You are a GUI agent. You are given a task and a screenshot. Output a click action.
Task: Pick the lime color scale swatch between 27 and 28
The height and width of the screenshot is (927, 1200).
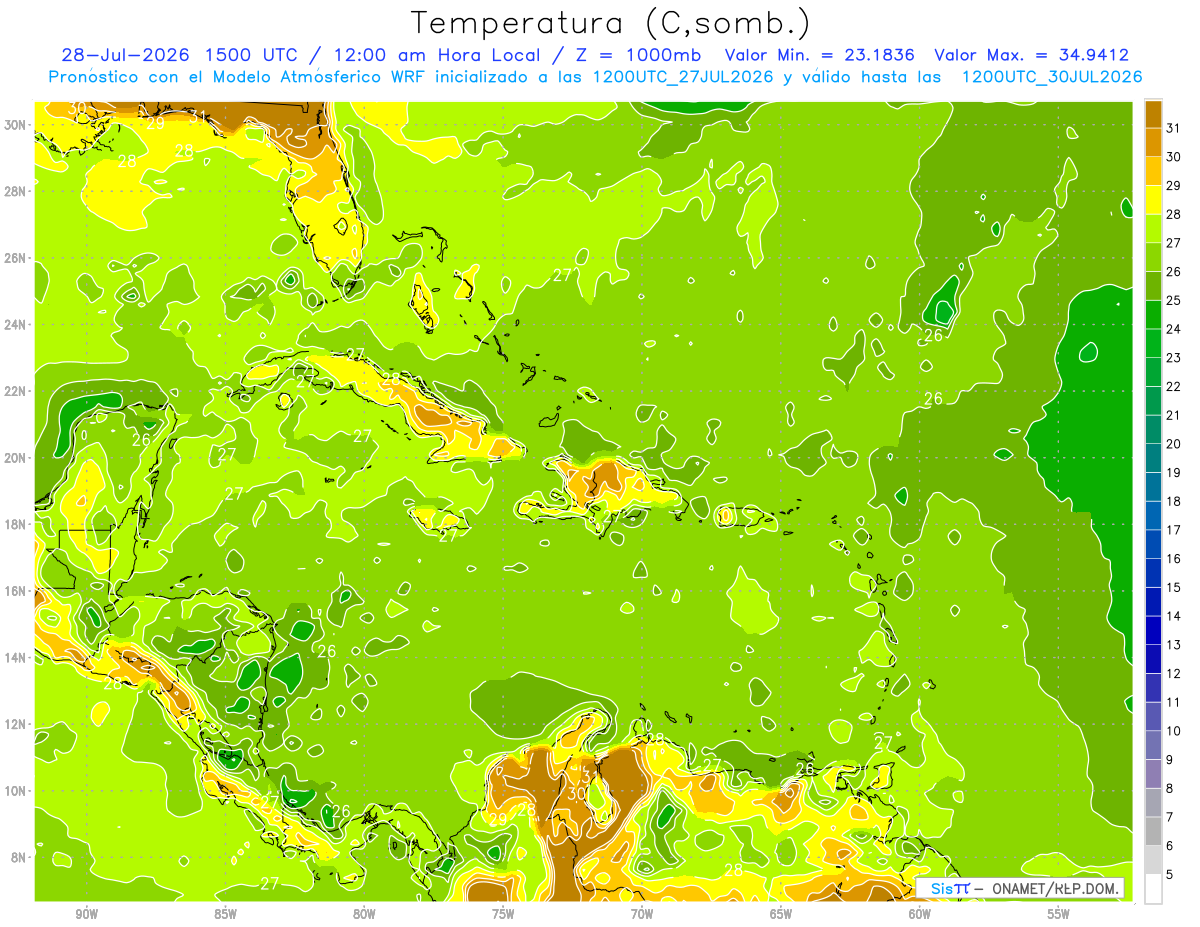(x=1153, y=229)
